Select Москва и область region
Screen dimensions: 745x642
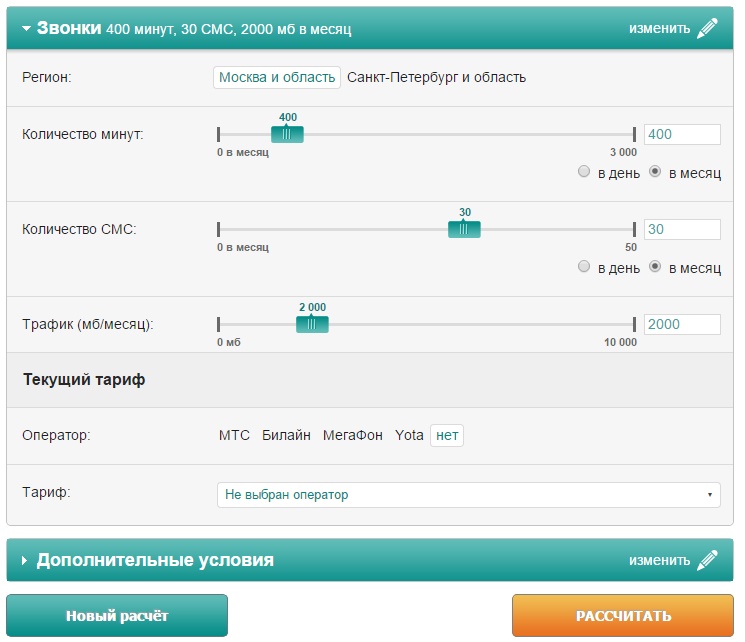(277, 78)
